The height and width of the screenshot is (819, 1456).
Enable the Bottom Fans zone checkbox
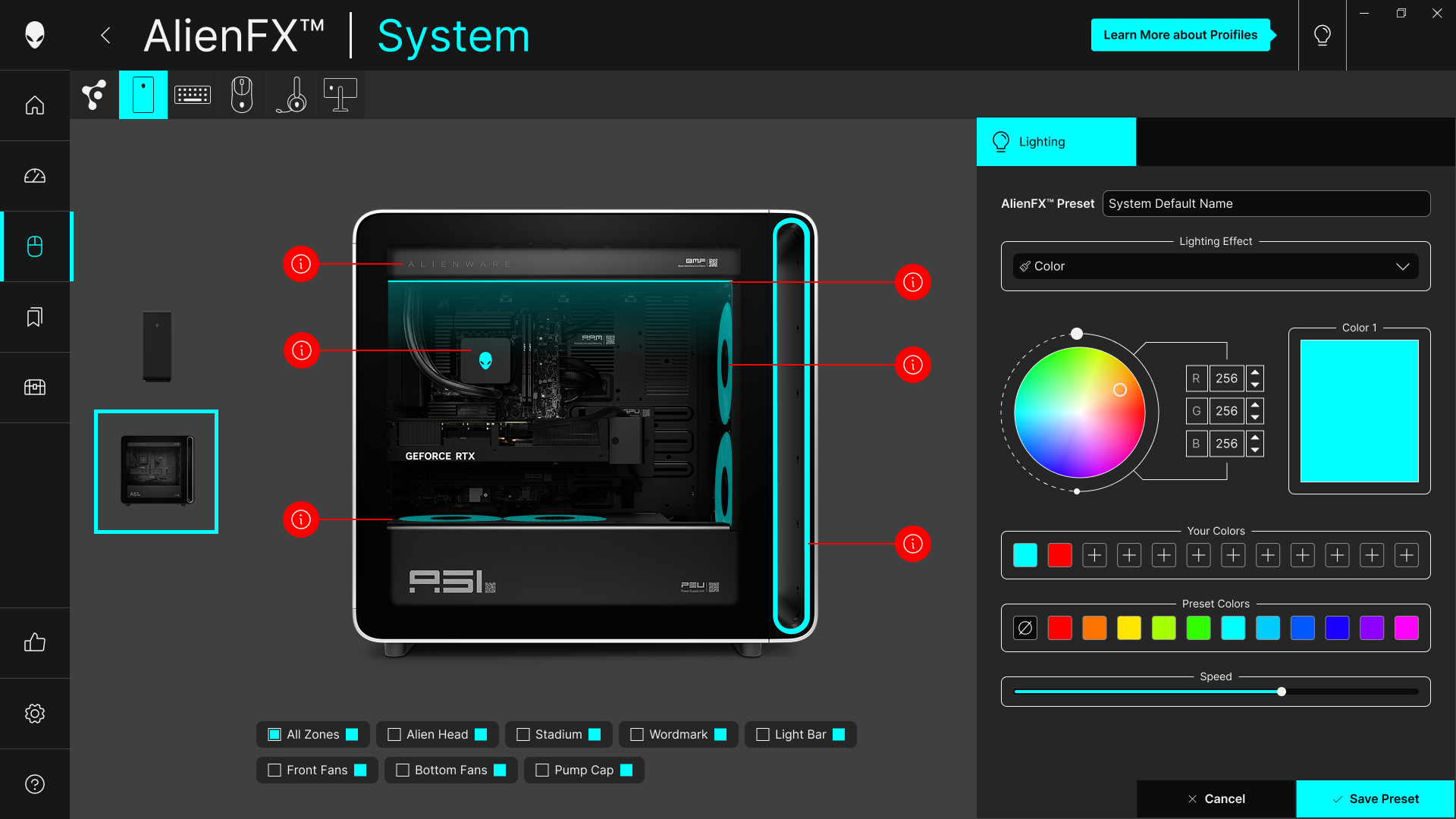tap(403, 770)
